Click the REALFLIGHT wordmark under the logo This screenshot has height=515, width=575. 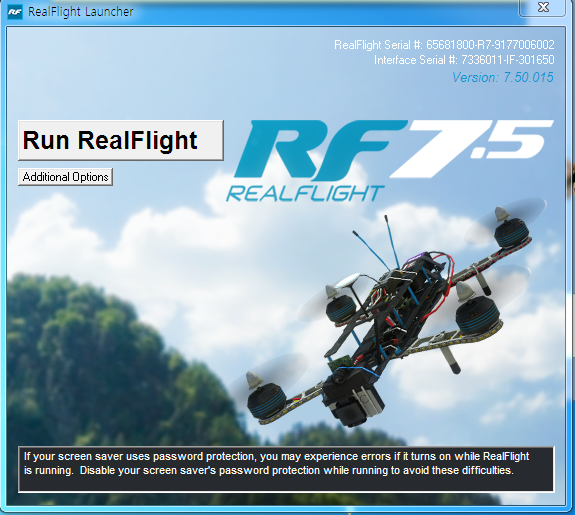305,193
